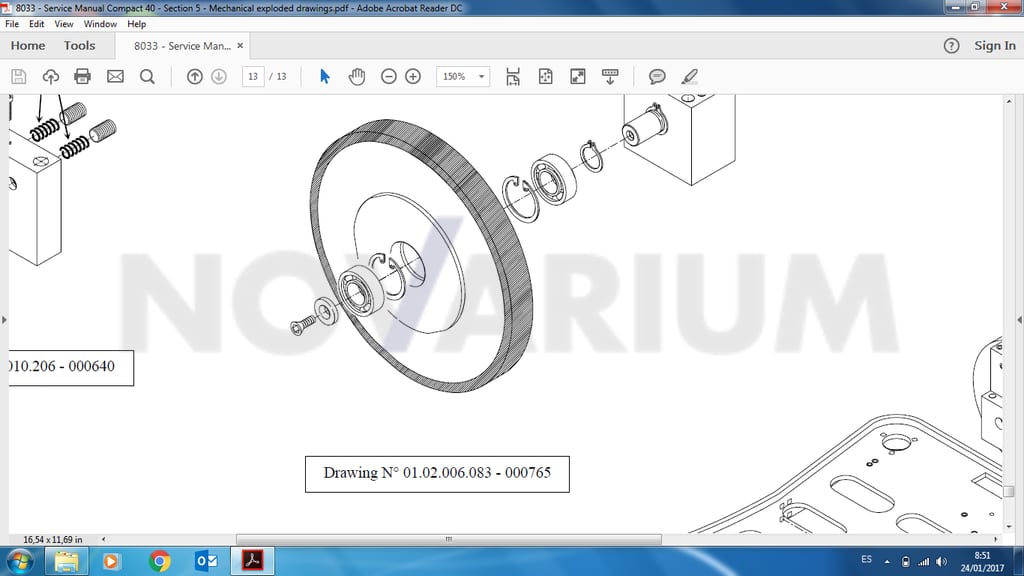Click the horizontal scrollbar right arrow
This screenshot has width=1024, height=576.
[995, 539]
